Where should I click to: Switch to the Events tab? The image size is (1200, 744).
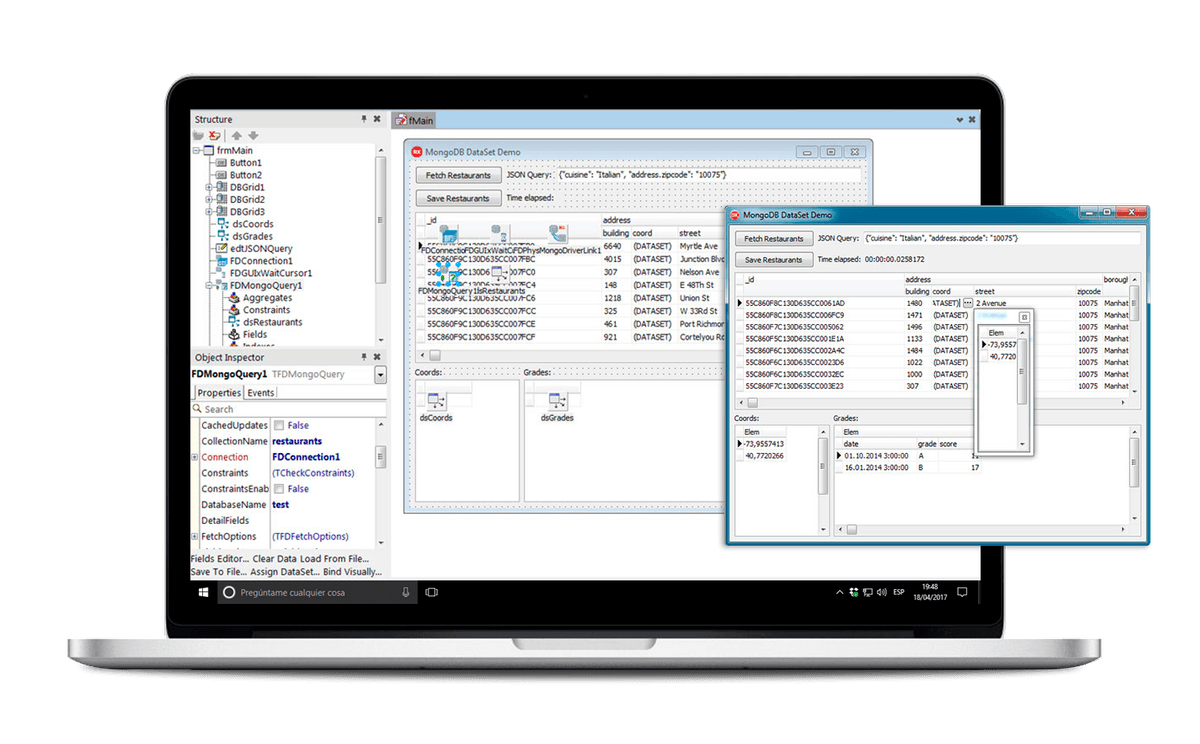[x=261, y=393]
